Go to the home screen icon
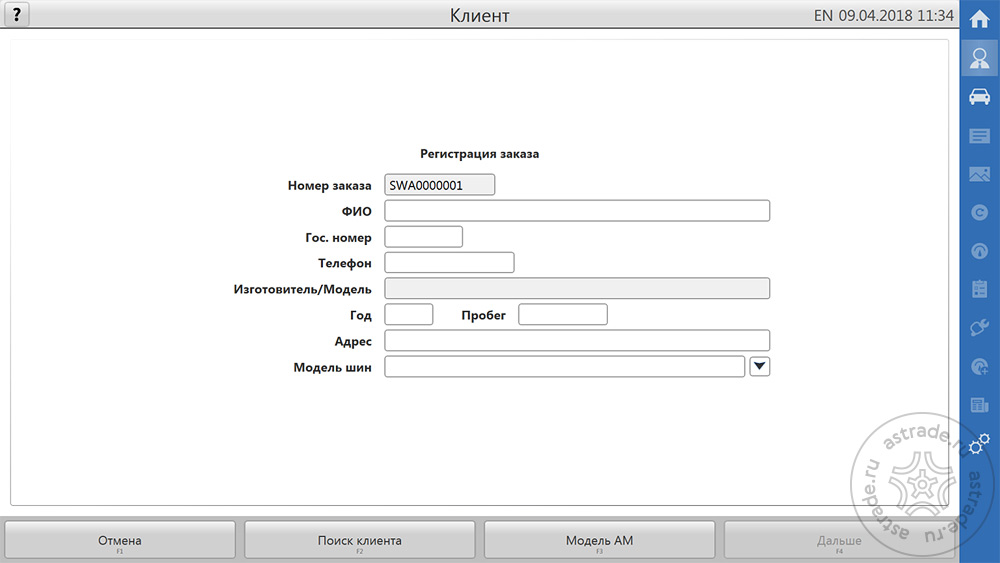This screenshot has width=1000, height=563. tap(980, 19)
